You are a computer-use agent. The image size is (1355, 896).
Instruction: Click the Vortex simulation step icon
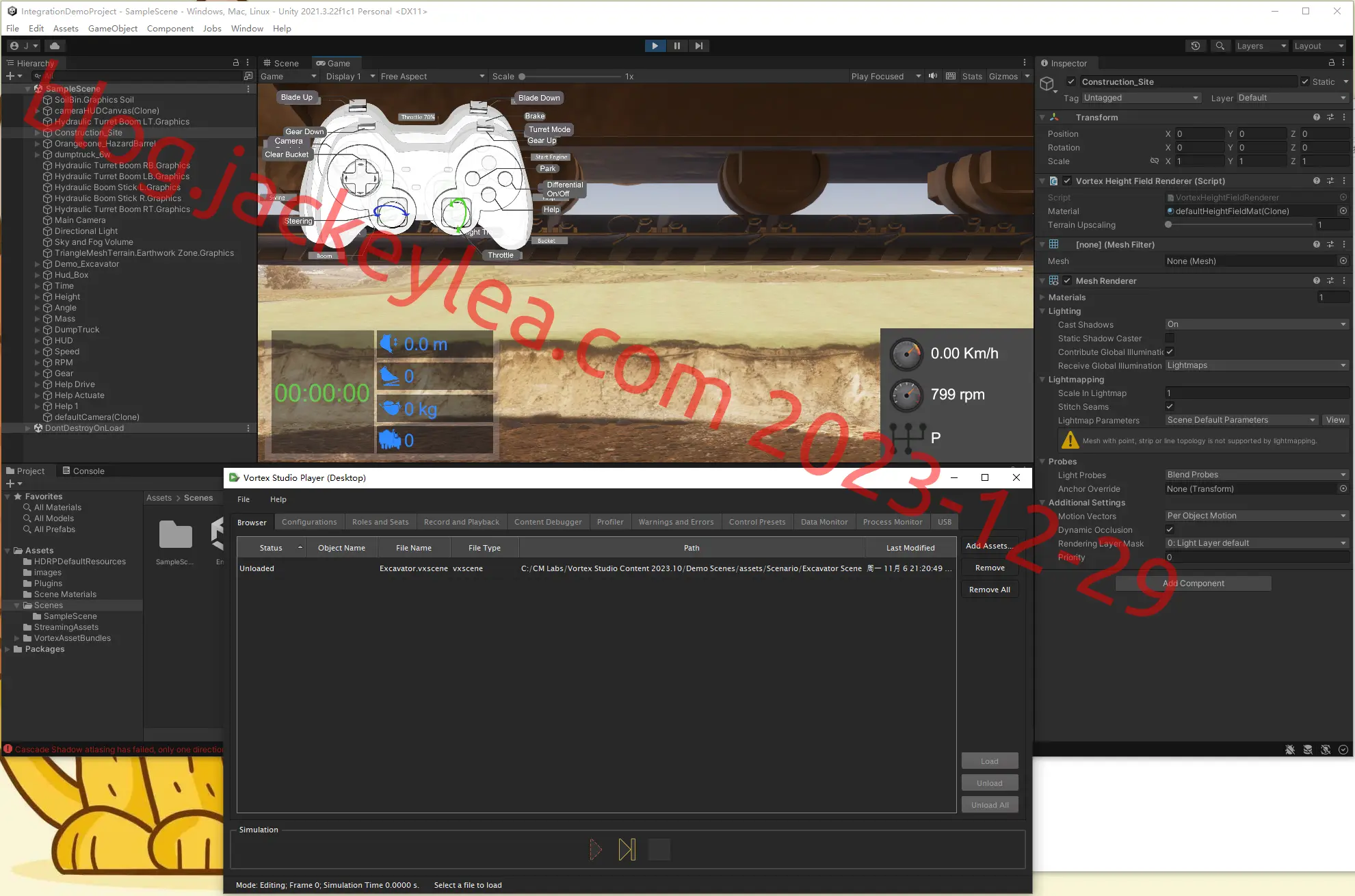click(x=627, y=849)
